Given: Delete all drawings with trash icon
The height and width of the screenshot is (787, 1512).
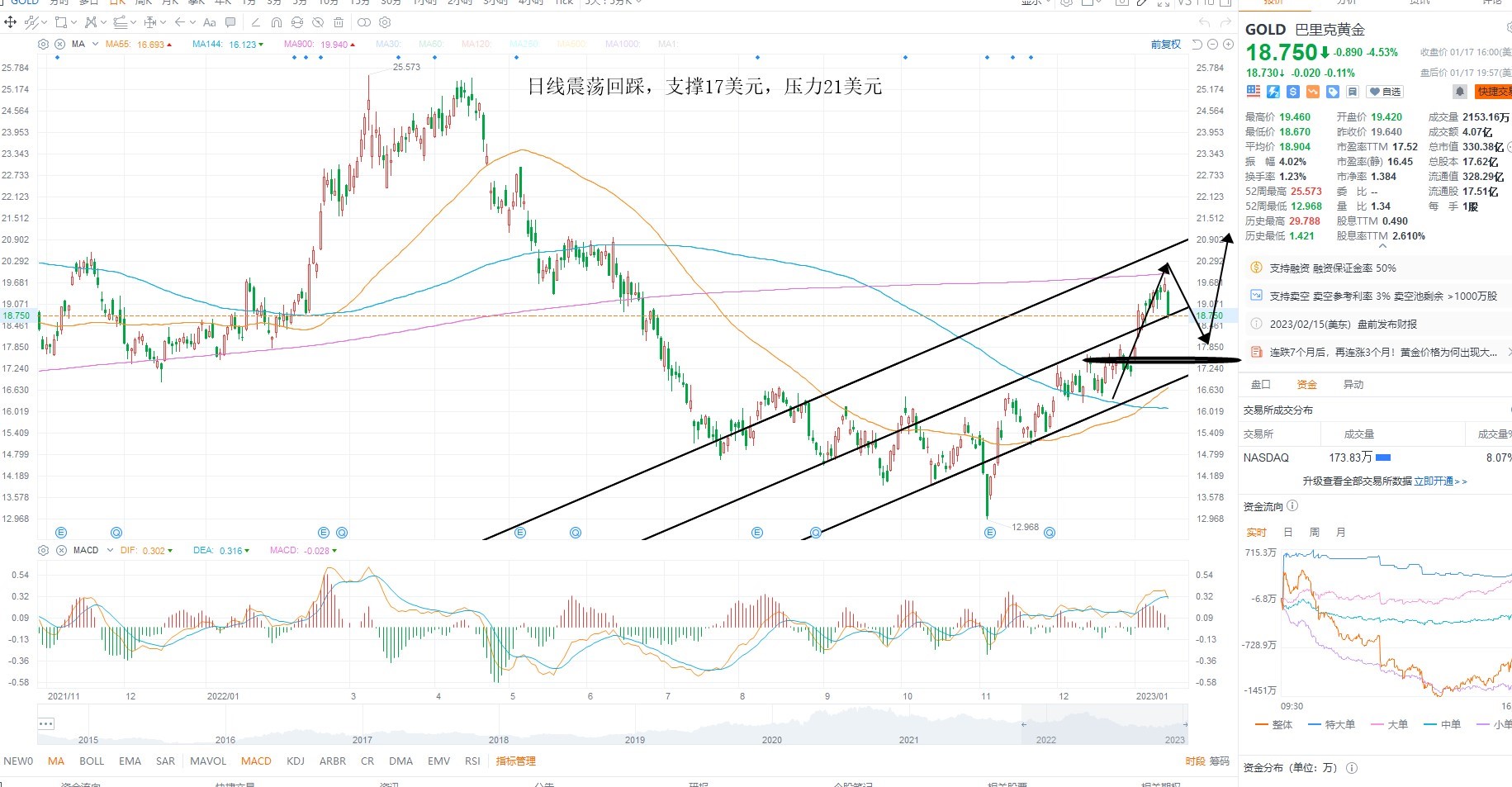Looking at the screenshot, I should pyautogui.click(x=339, y=22).
